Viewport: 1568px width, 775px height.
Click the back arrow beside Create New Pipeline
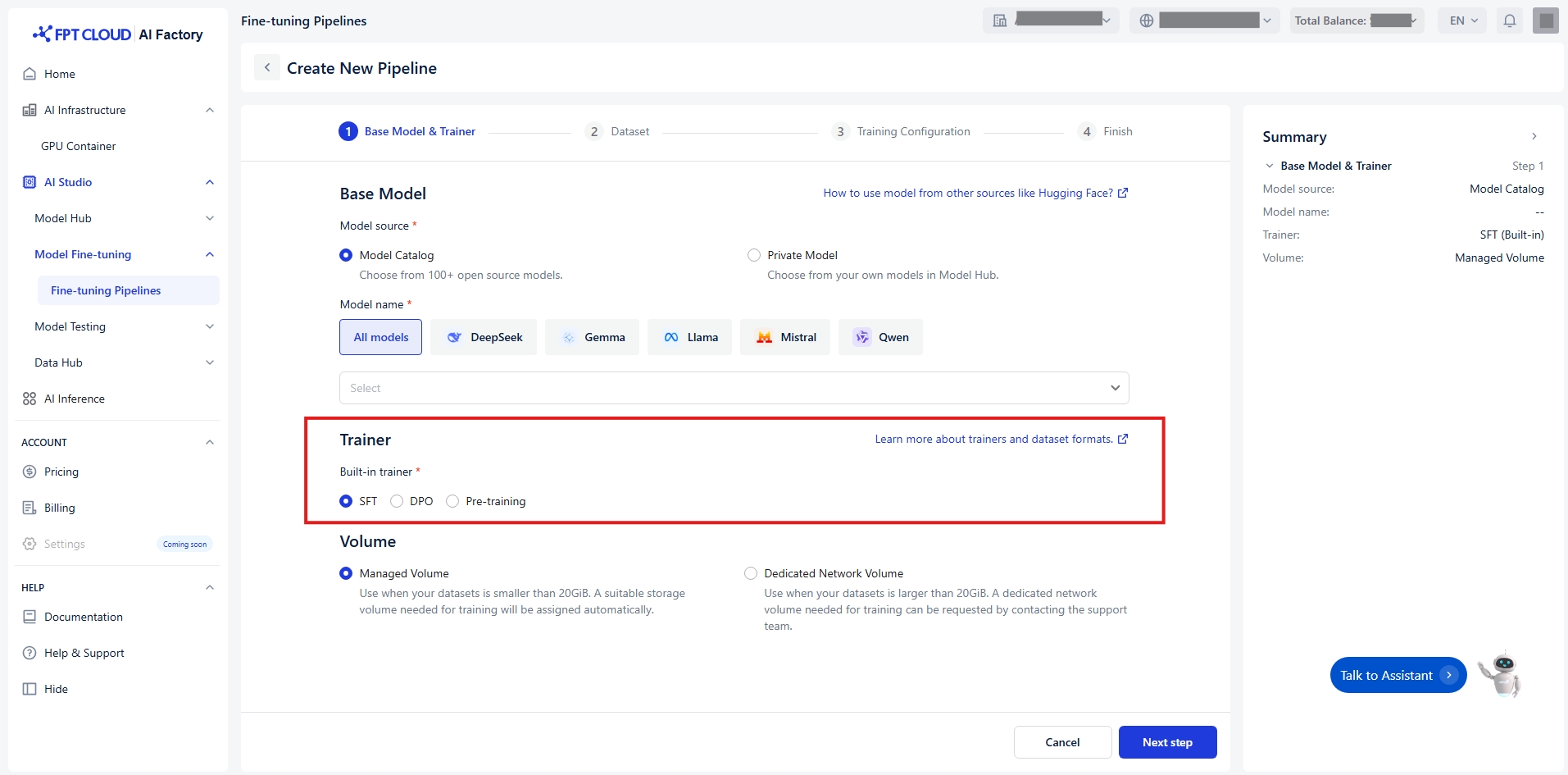[x=267, y=67]
